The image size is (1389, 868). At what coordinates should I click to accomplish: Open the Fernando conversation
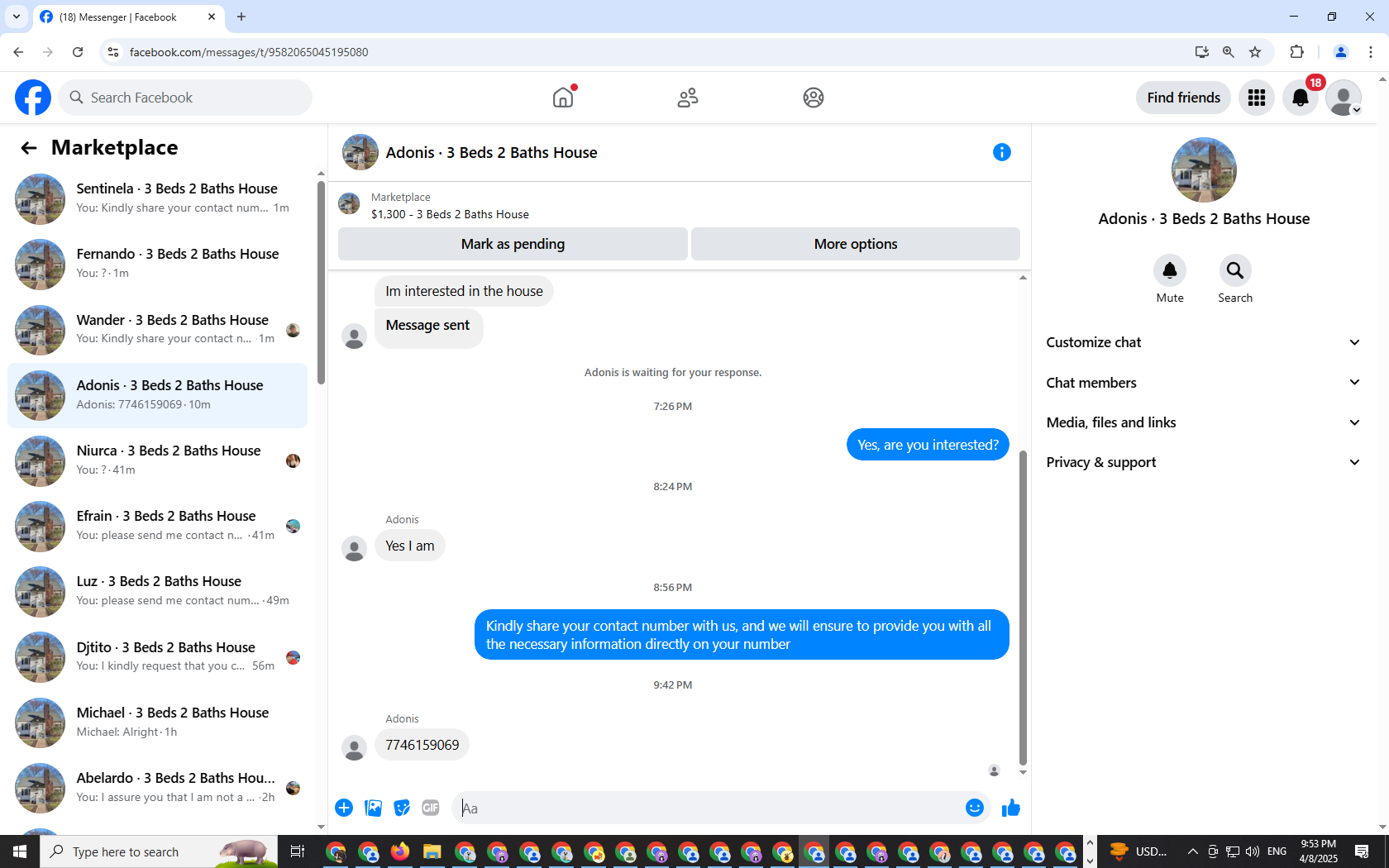pyautogui.click(x=157, y=264)
